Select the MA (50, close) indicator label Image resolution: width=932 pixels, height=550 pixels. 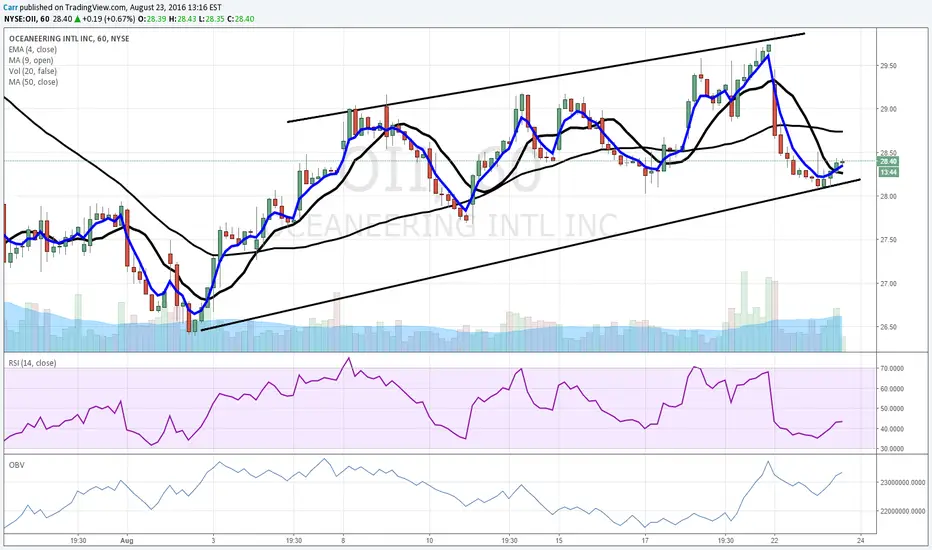point(33,81)
